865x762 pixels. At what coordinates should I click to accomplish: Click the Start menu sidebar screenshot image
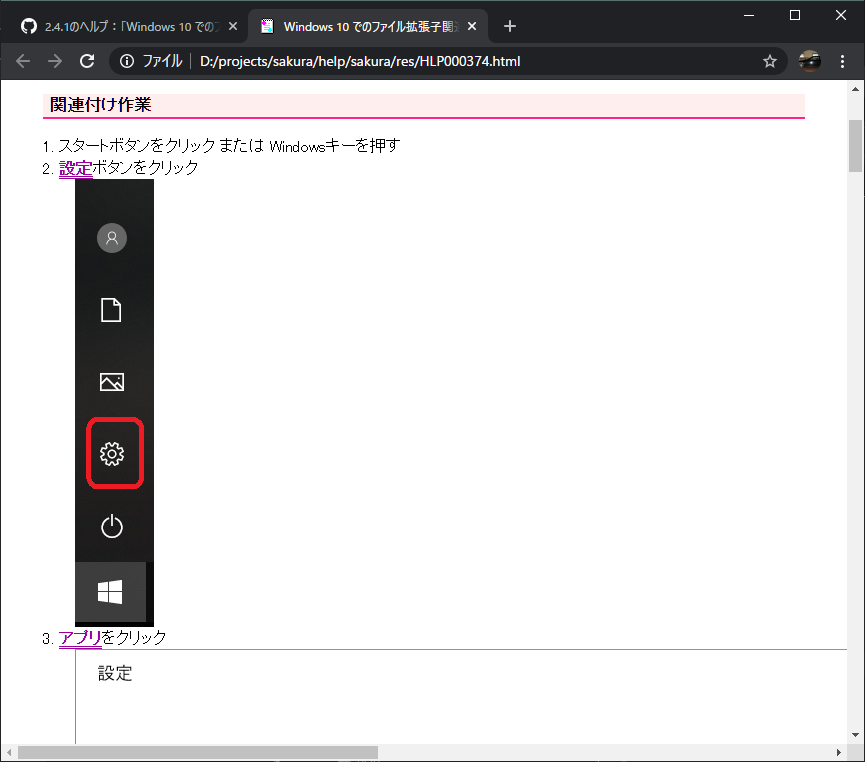[114, 403]
